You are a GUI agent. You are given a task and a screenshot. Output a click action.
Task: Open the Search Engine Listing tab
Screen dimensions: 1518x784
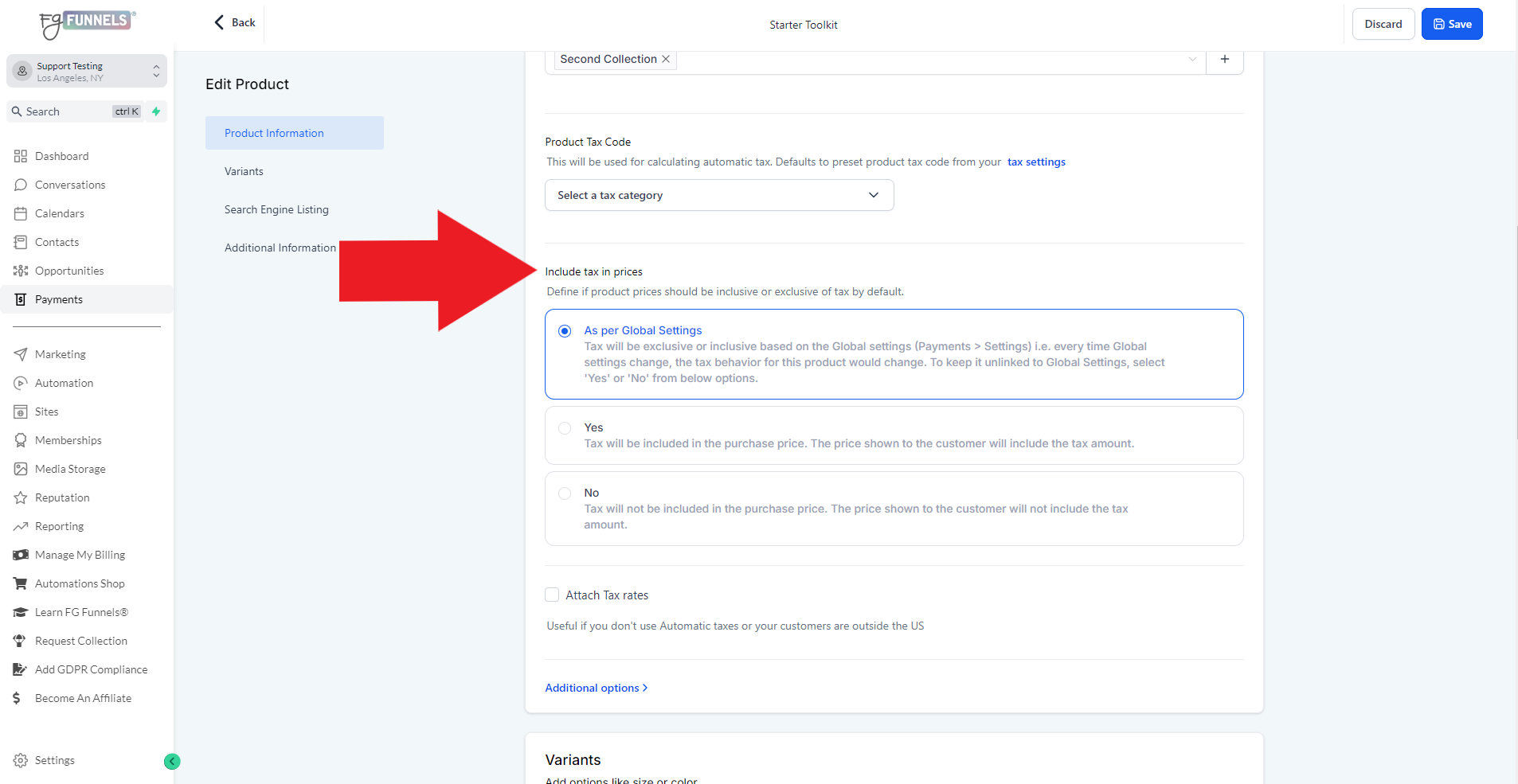tap(276, 209)
